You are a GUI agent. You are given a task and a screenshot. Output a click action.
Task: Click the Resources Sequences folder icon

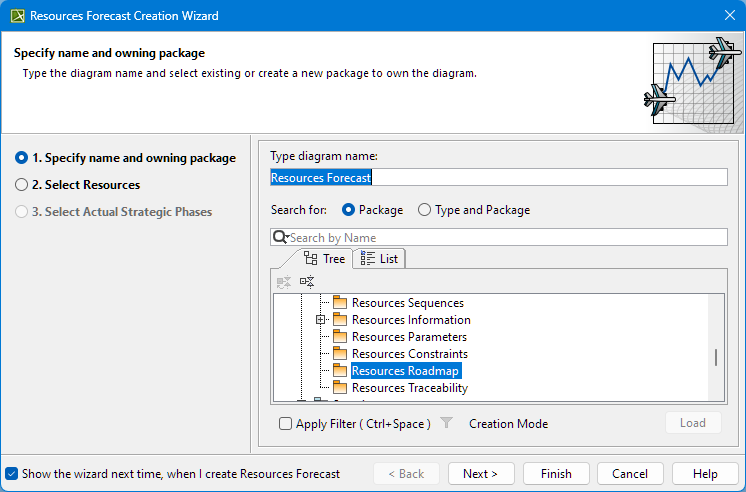340,303
